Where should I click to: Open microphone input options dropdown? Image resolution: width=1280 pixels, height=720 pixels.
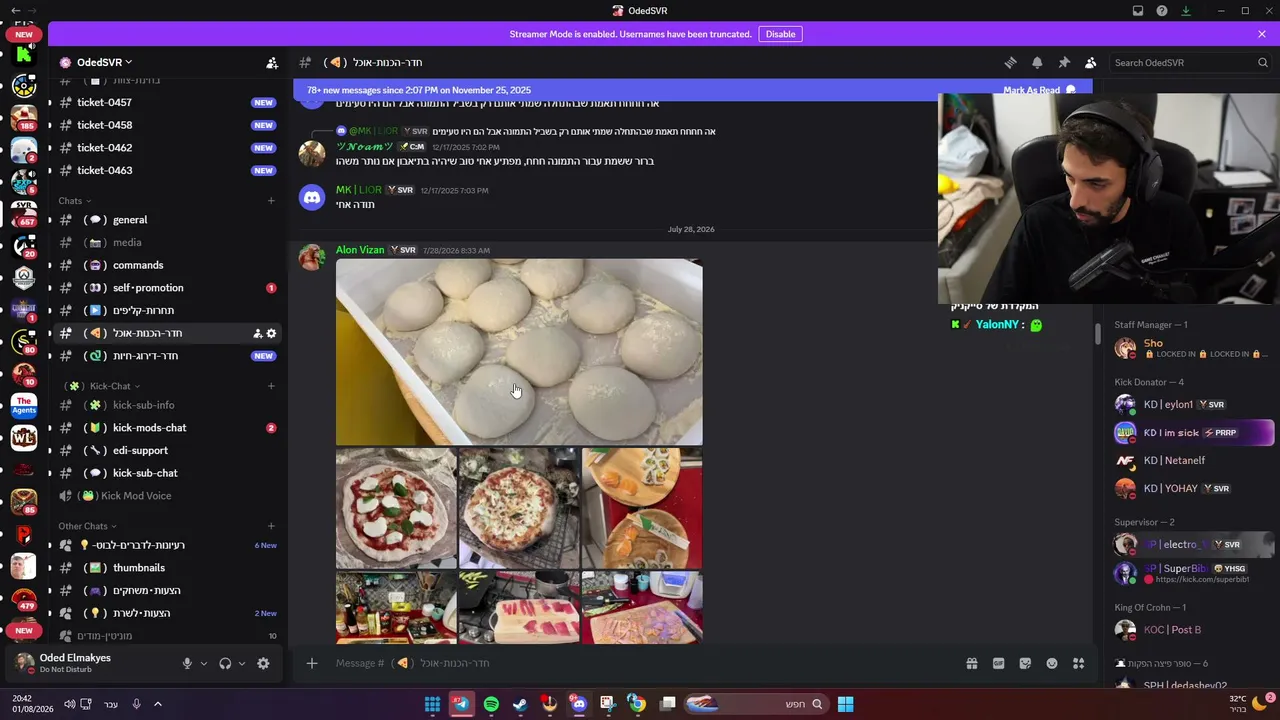point(204,663)
